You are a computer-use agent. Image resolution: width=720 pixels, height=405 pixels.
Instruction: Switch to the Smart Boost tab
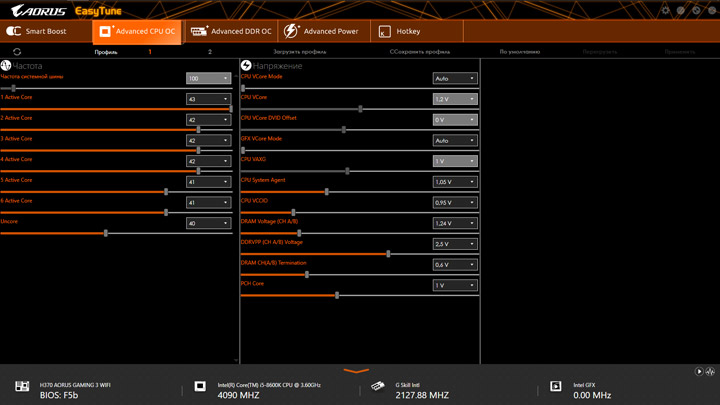click(x=46, y=32)
